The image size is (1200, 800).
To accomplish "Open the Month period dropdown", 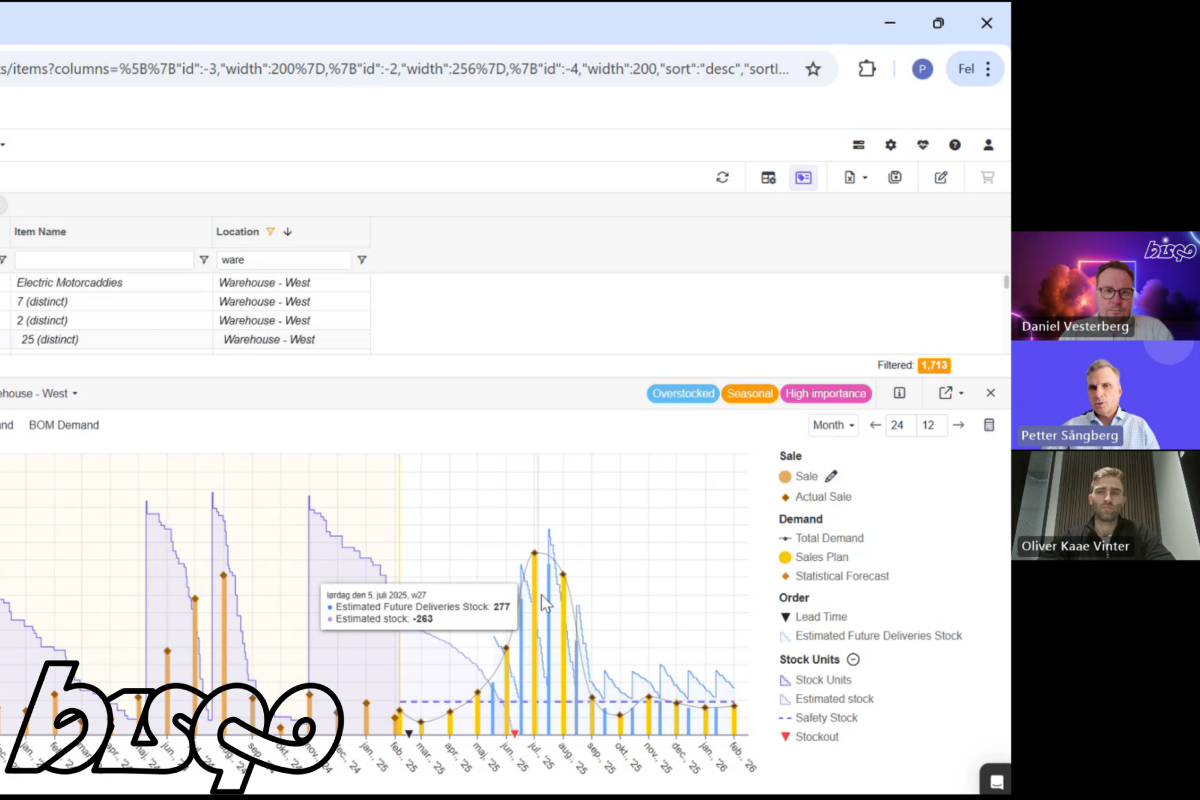I will [834, 425].
